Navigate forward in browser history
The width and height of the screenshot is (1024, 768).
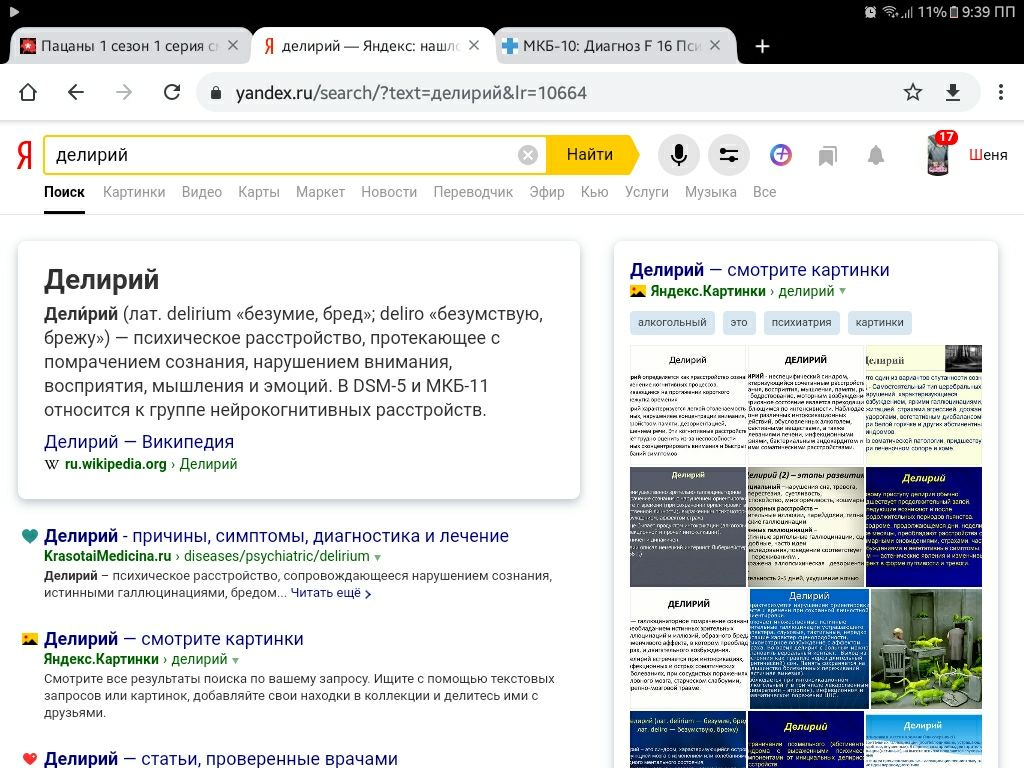(123, 92)
